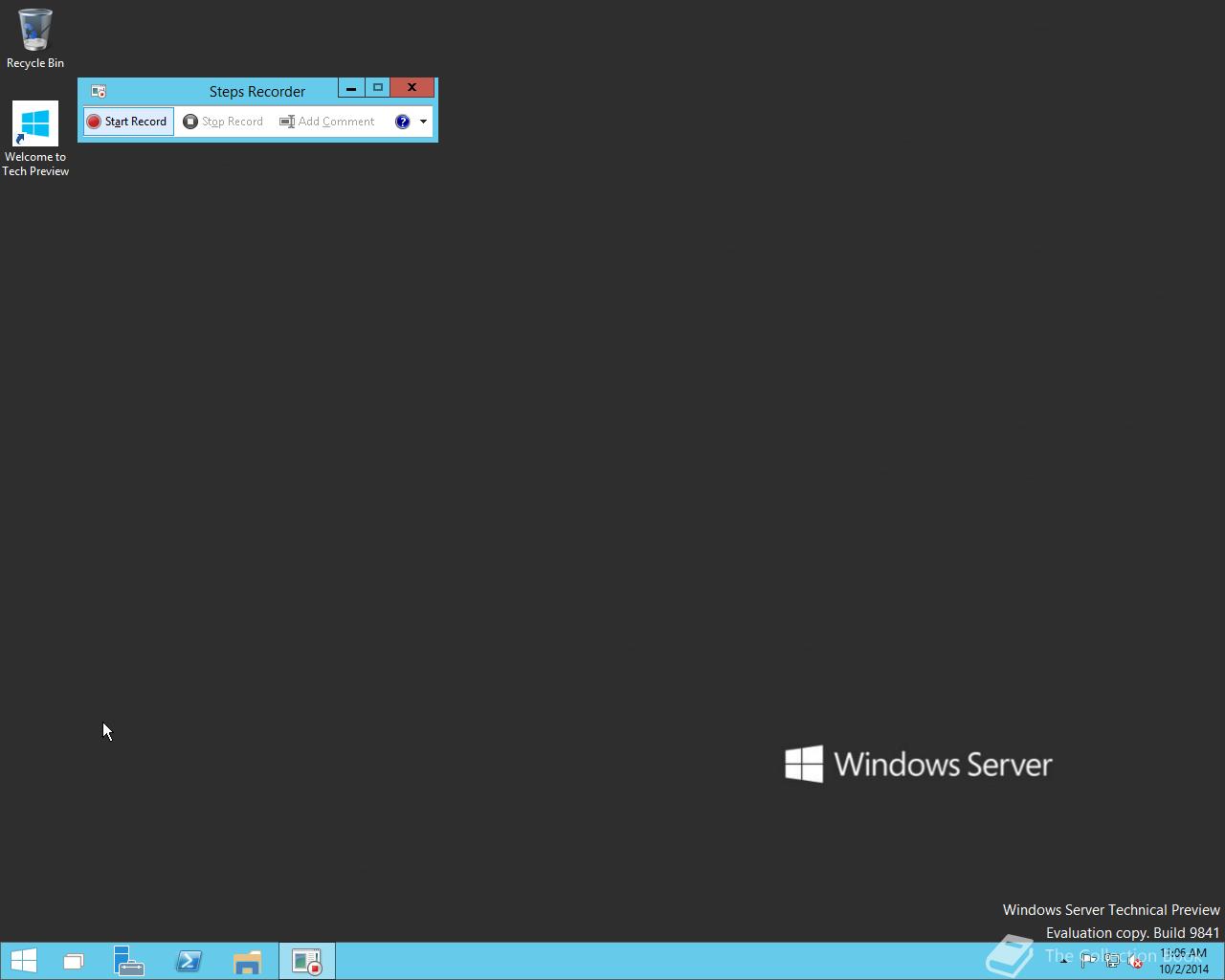Viewport: 1225px width, 980px height.
Task: Select the Steps Recorder taskbar button
Action: pyautogui.click(x=307, y=961)
